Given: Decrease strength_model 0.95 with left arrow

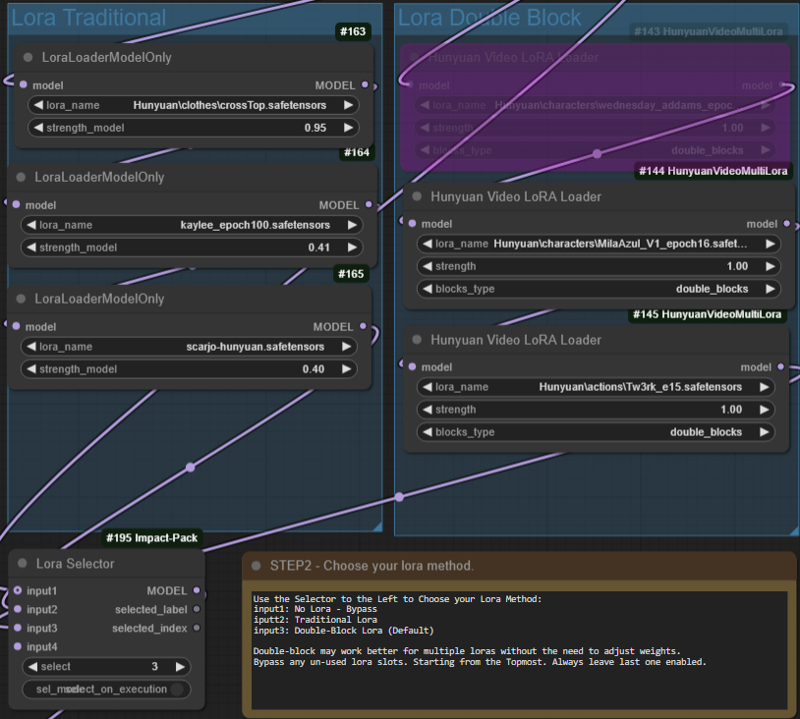Looking at the screenshot, I should point(38,128).
